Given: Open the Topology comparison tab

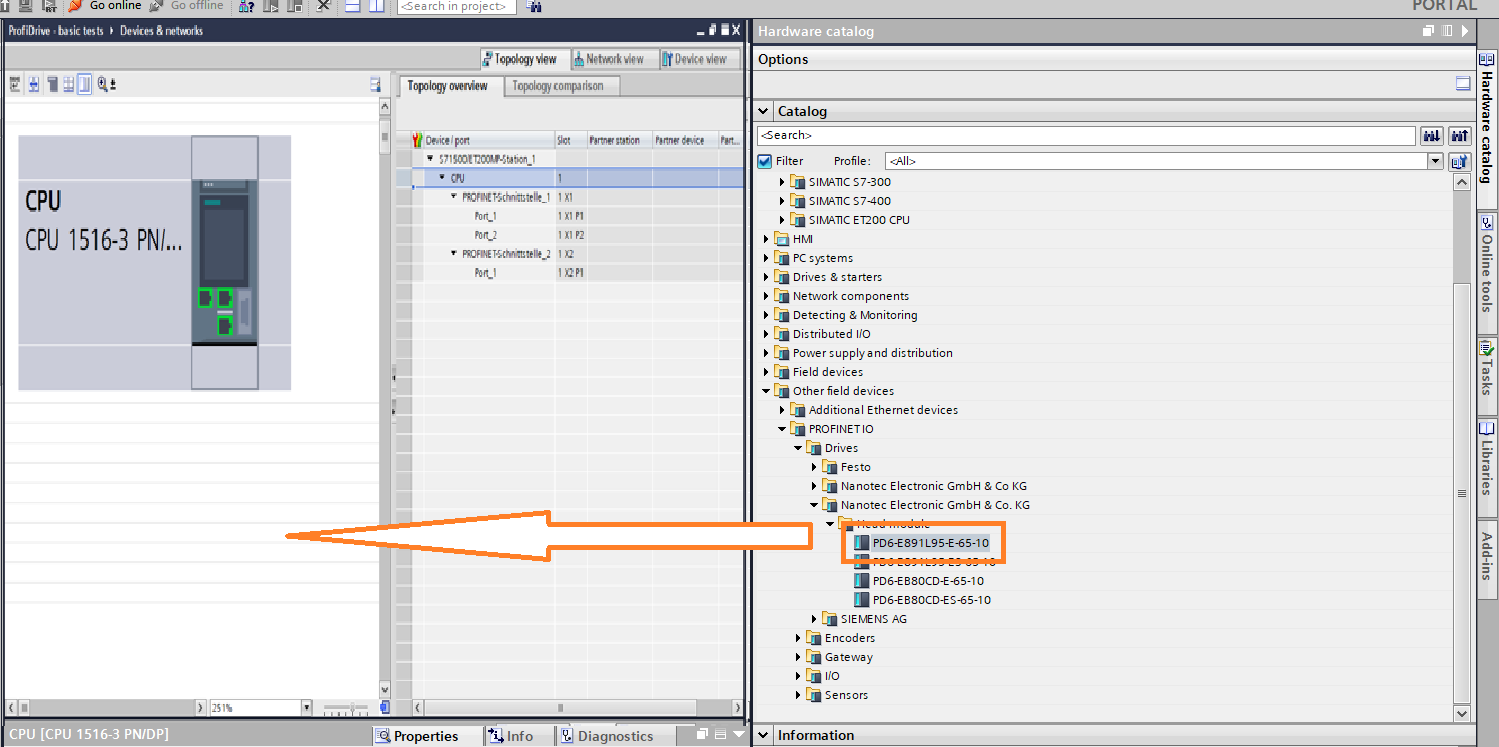Looking at the screenshot, I should (558, 86).
